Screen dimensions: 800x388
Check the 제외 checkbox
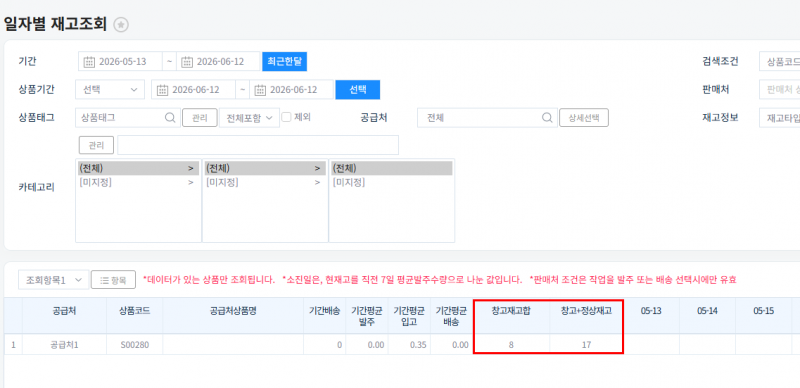click(286, 117)
